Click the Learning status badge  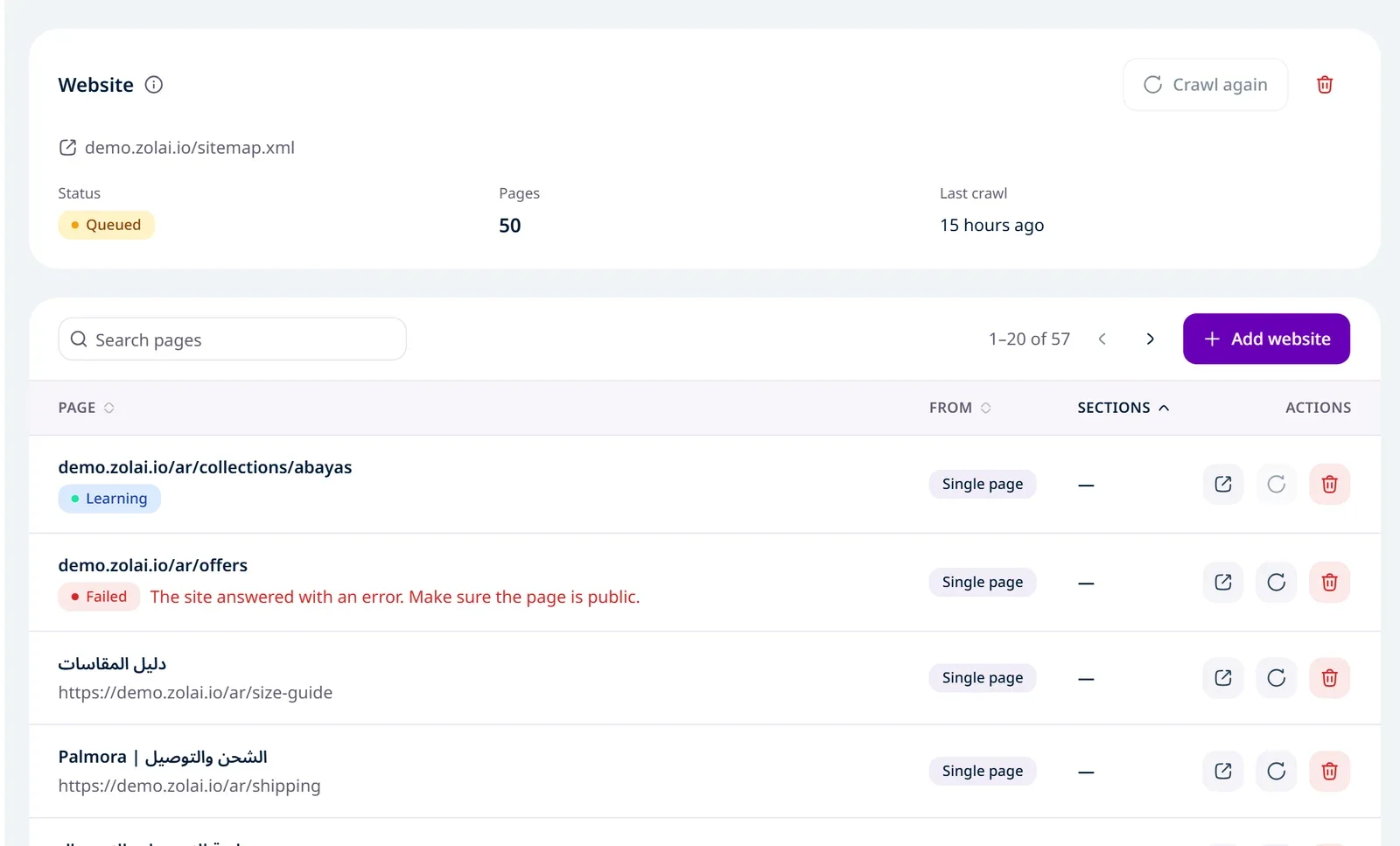[x=109, y=499]
